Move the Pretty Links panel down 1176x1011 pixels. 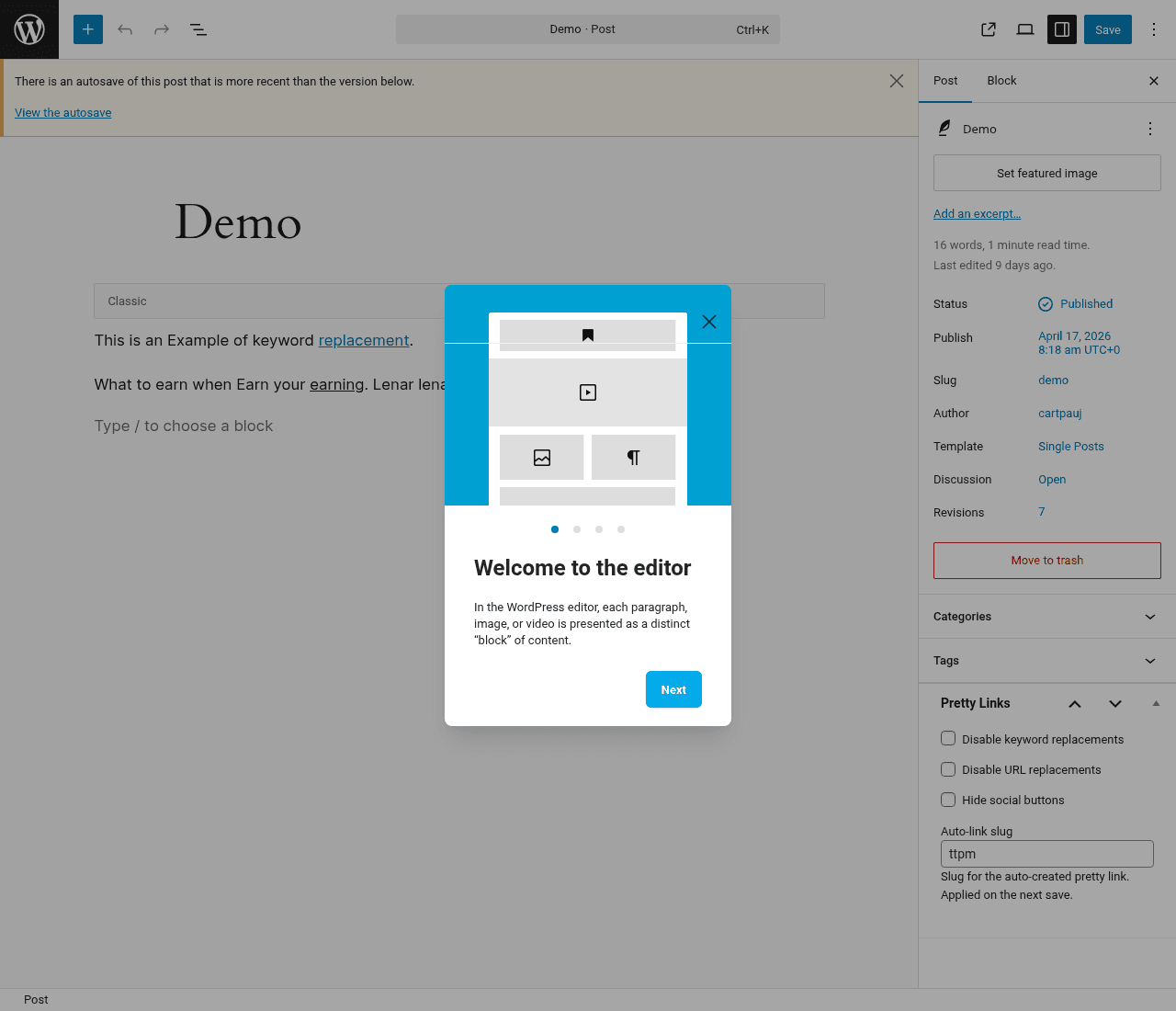pos(1115,704)
